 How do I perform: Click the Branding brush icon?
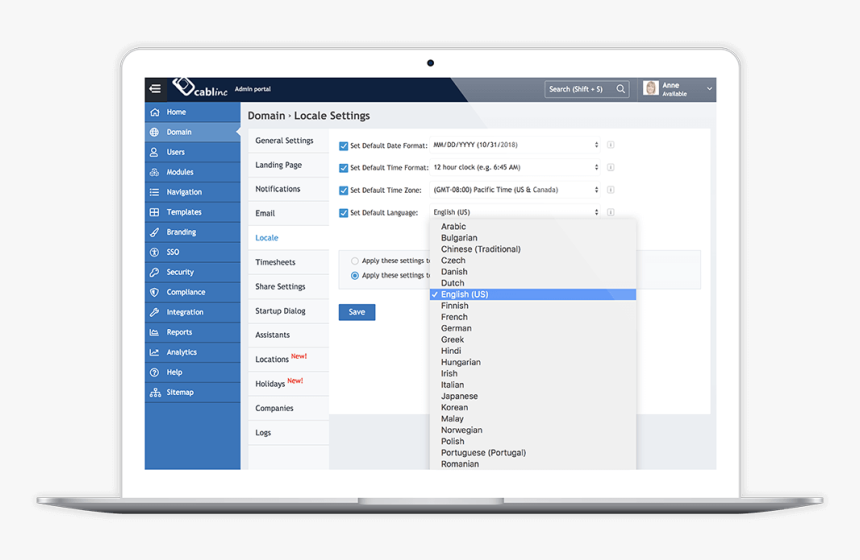(155, 232)
